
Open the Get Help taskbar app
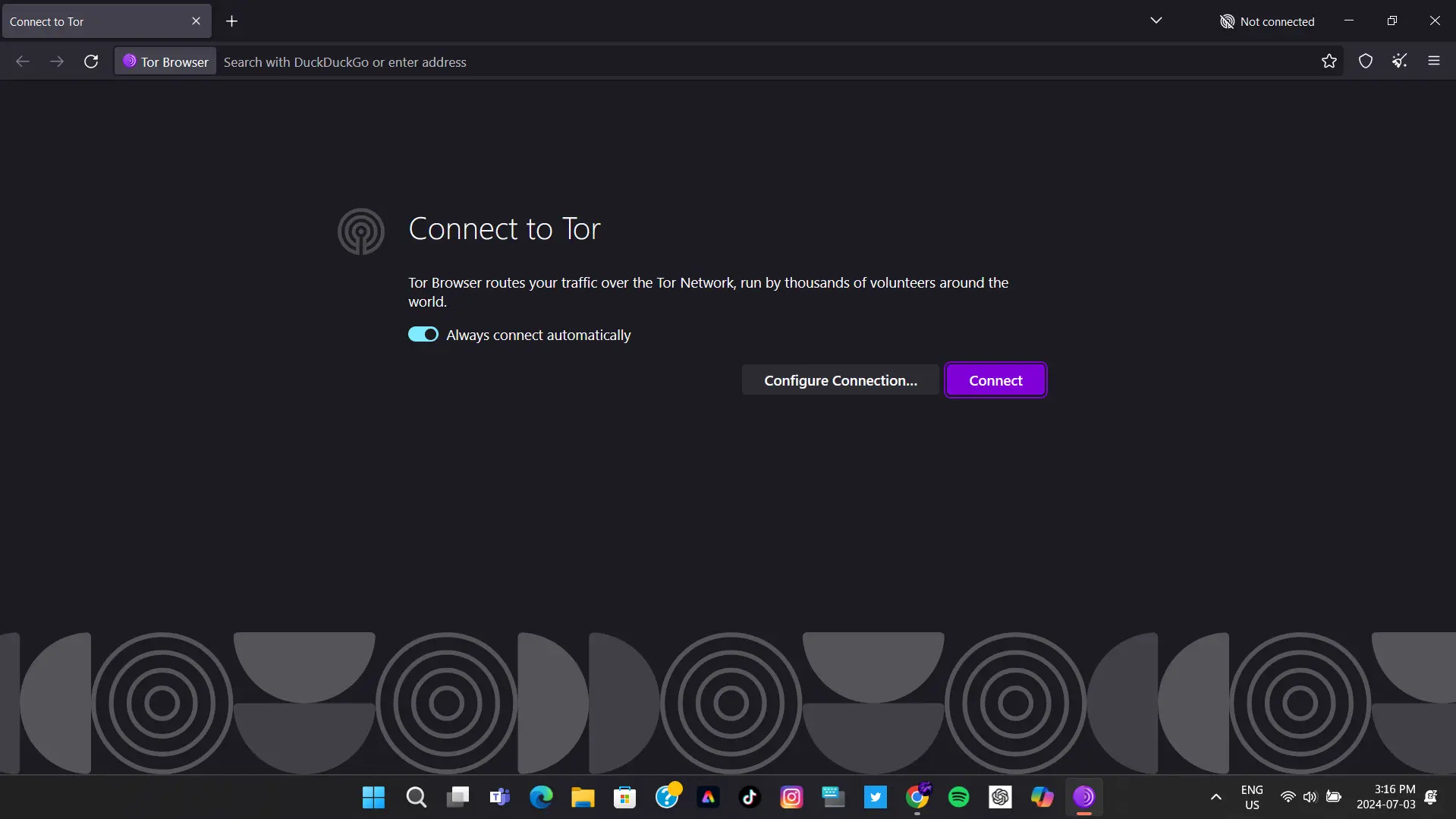(667, 797)
